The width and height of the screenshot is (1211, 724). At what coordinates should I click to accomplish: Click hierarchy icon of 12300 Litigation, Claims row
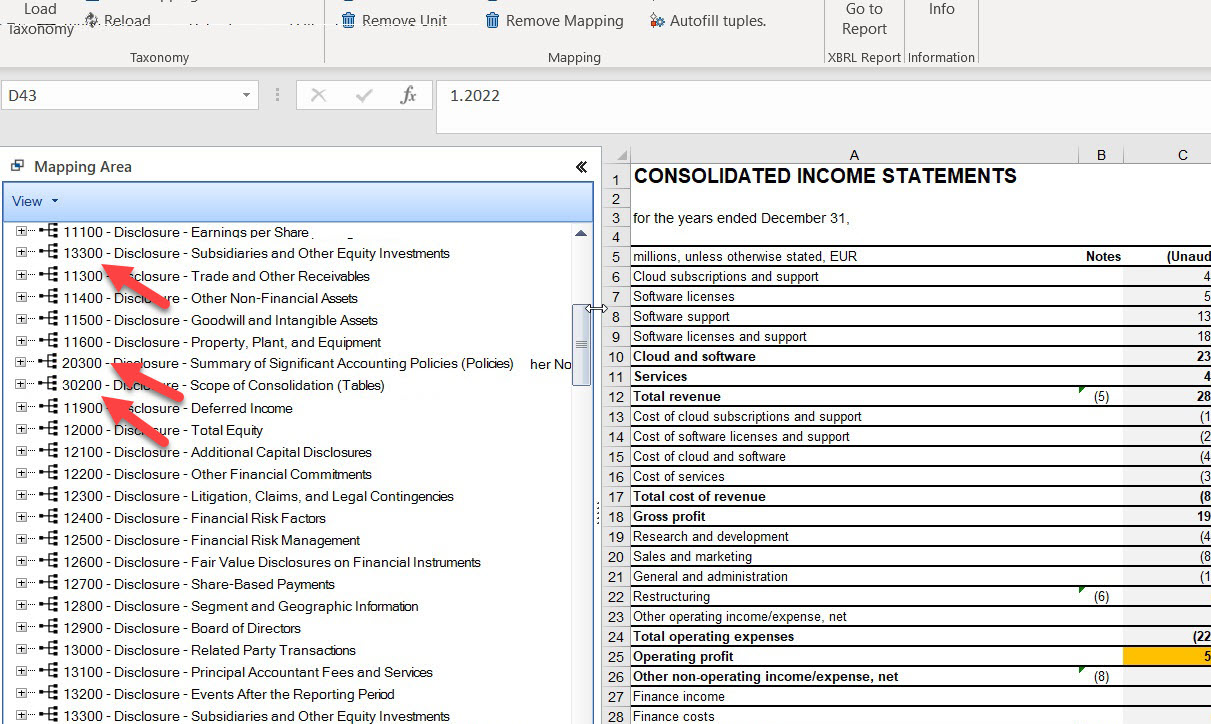click(48, 496)
